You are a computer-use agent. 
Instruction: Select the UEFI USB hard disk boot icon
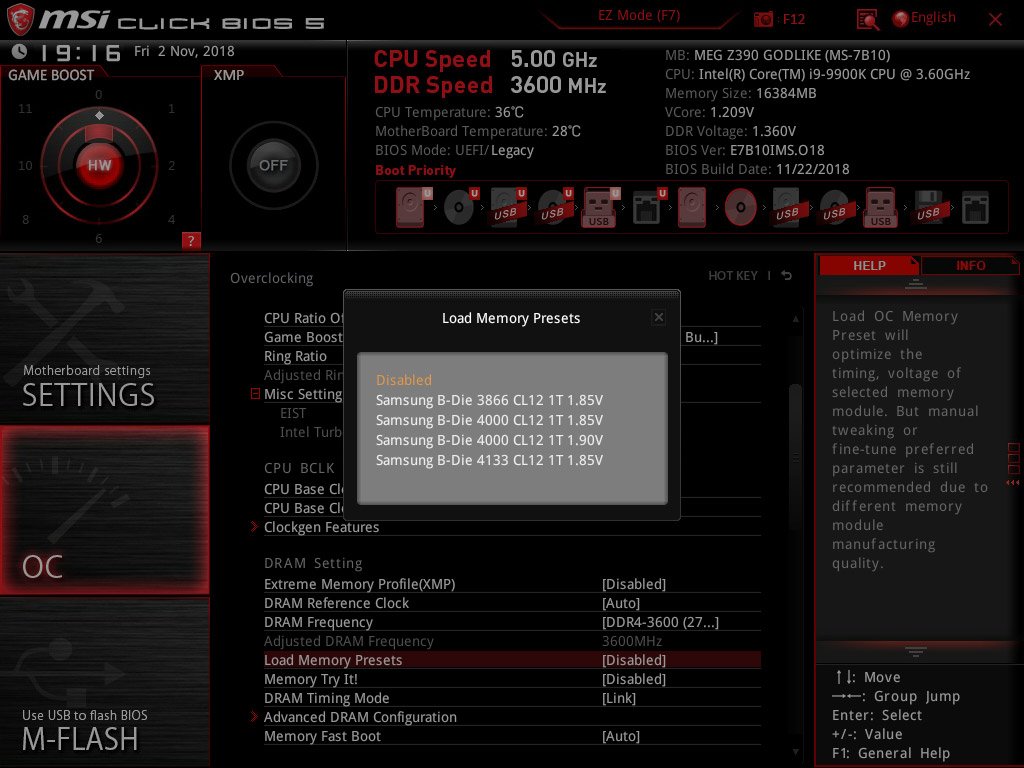pyautogui.click(x=508, y=207)
